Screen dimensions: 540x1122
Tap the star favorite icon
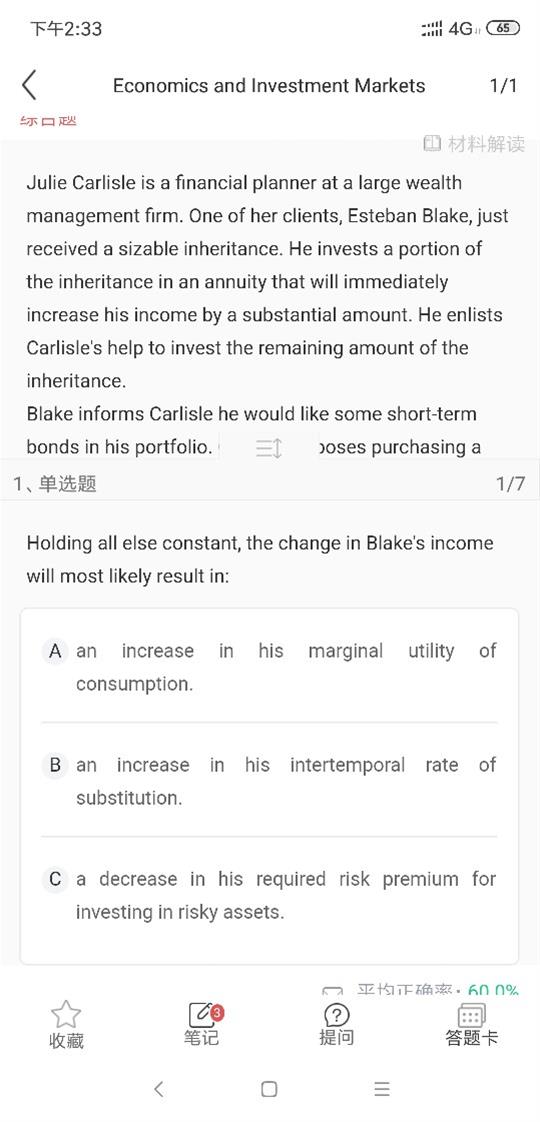[x=66, y=1014]
